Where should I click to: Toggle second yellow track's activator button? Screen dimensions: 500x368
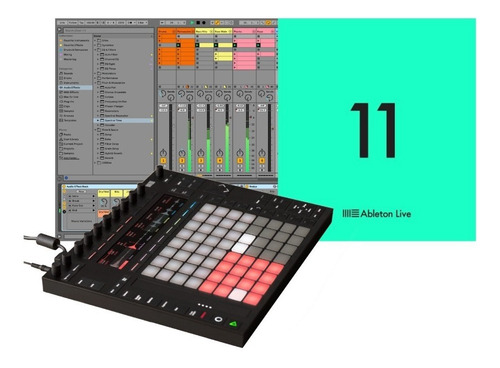tap(220, 161)
